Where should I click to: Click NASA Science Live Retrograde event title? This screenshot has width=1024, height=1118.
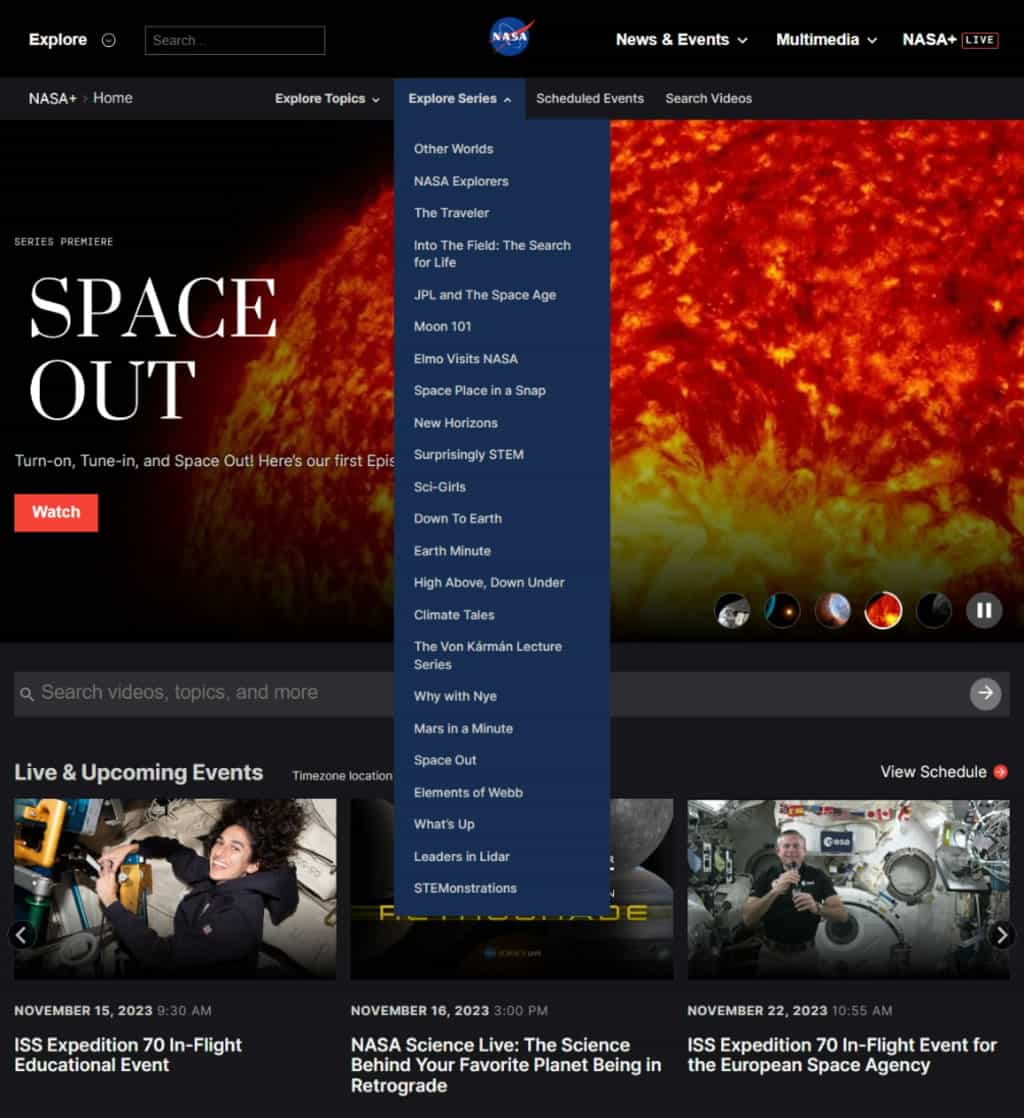point(506,1065)
